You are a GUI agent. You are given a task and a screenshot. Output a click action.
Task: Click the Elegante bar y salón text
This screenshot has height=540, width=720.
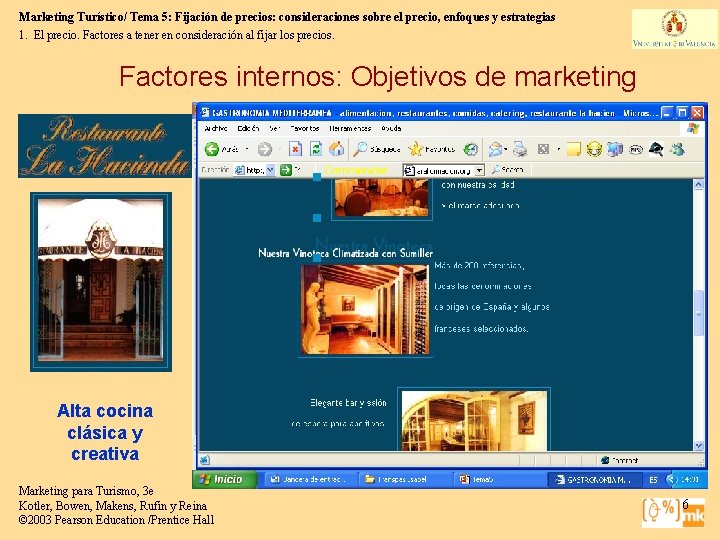pyautogui.click(x=348, y=403)
